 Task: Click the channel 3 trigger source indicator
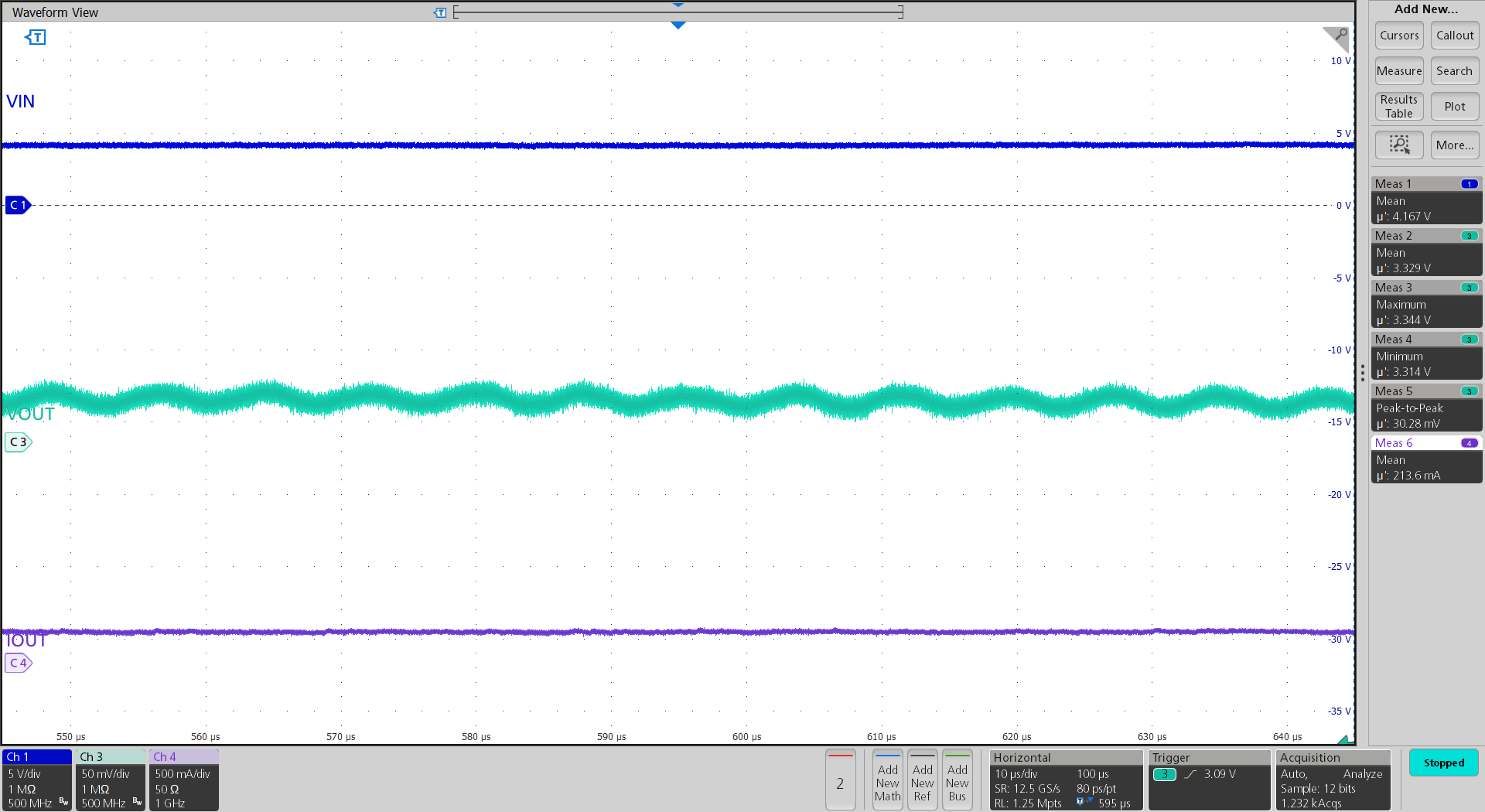1165,774
